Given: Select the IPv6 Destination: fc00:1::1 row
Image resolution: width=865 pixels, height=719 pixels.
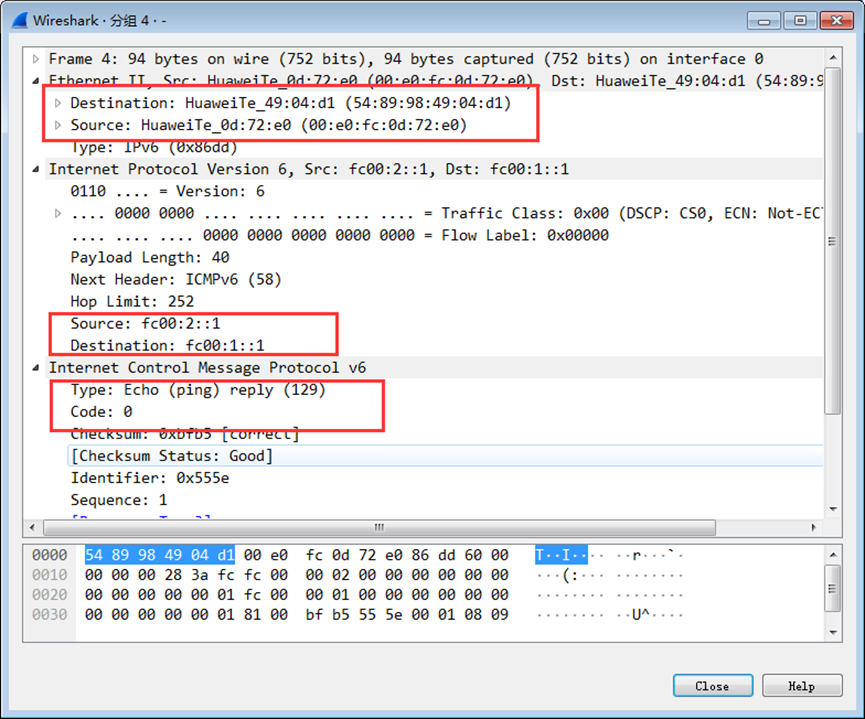Looking at the screenshot, I should point(168,346).
